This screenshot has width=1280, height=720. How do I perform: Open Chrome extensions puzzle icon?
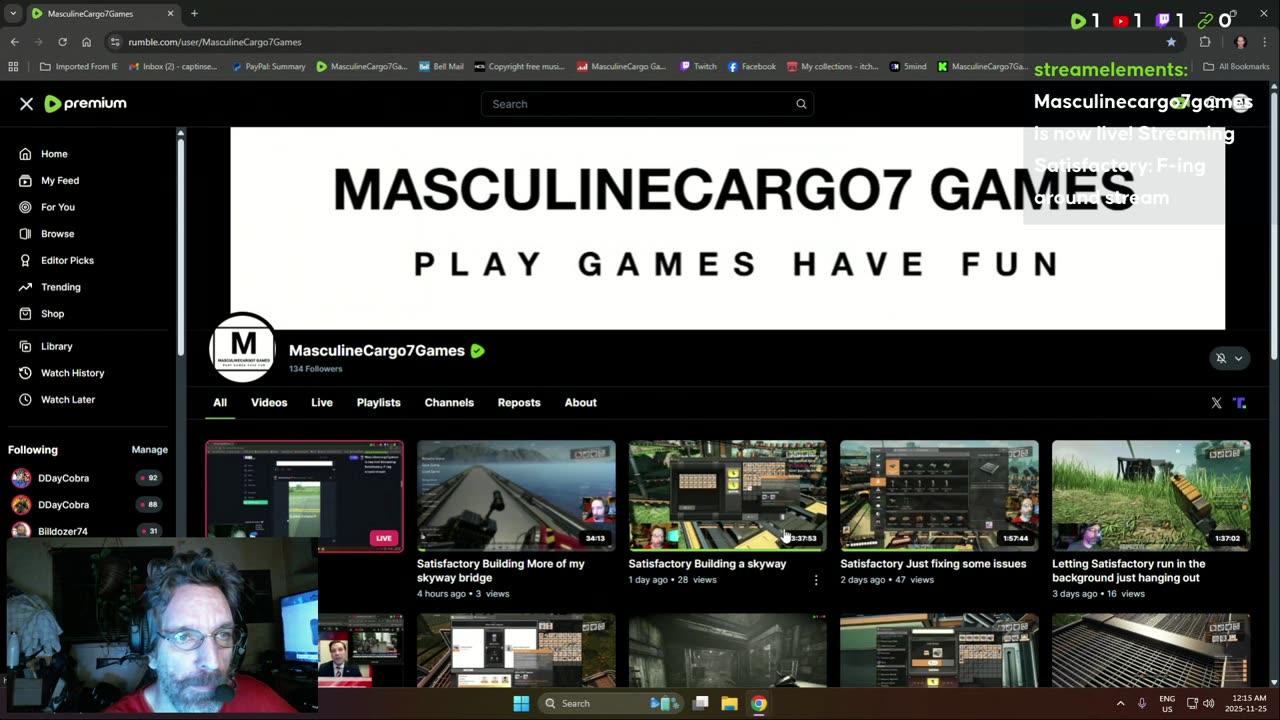1205,42
